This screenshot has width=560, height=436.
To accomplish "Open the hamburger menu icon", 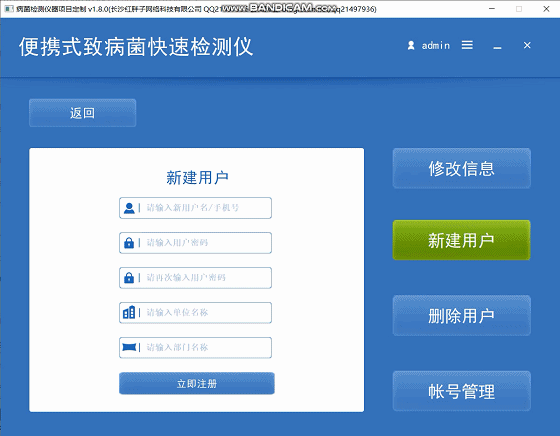I will [467, 45].
